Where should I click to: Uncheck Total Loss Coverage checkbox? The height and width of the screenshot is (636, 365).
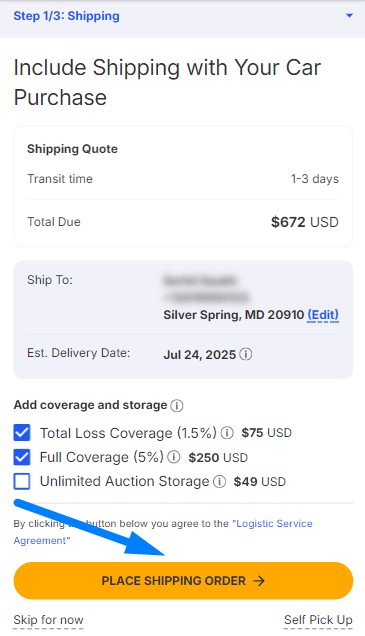22,433
